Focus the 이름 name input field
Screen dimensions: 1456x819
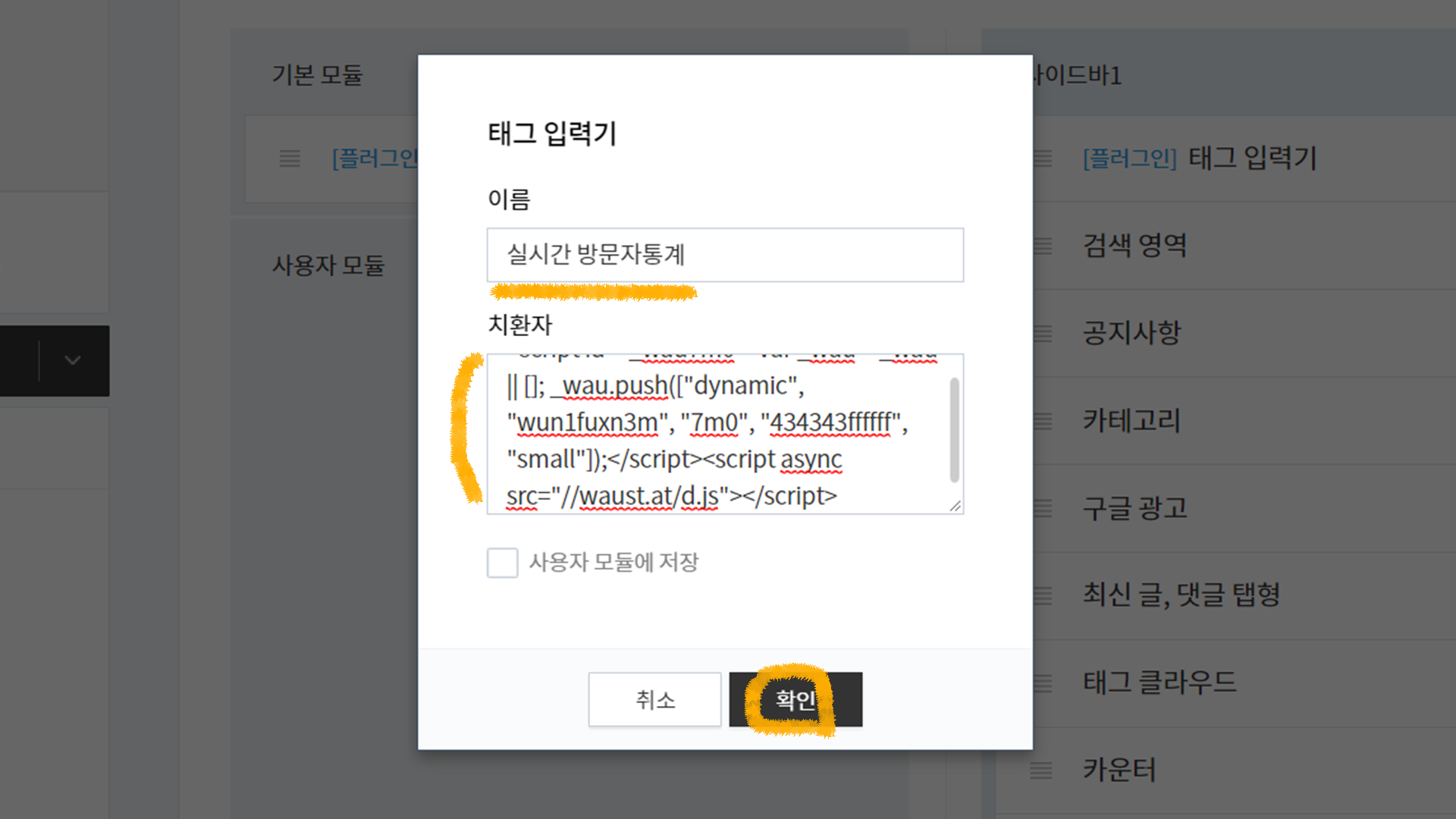(725, 255)
